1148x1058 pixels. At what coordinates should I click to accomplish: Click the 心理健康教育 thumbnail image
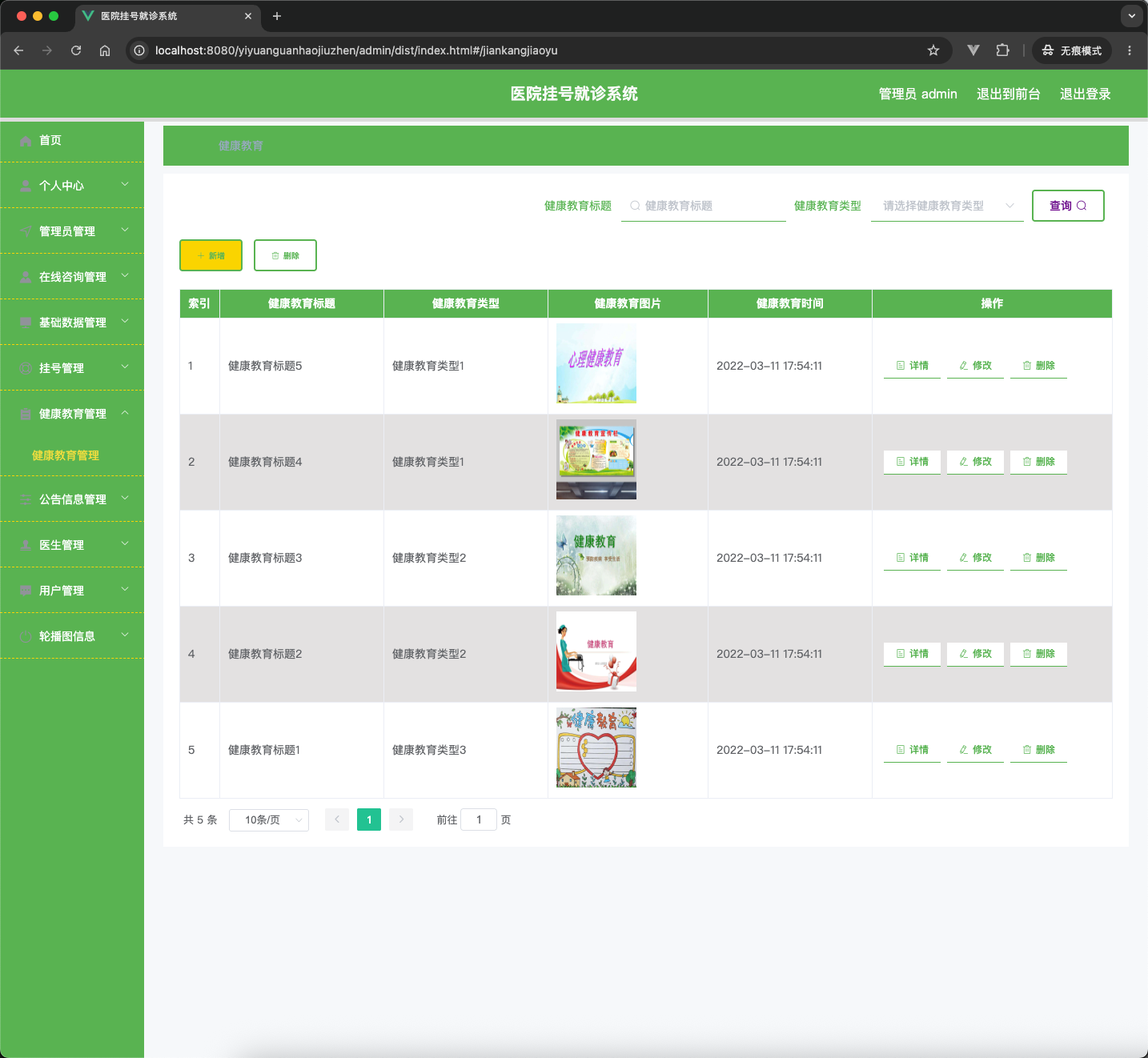click(x=596, y=363)
